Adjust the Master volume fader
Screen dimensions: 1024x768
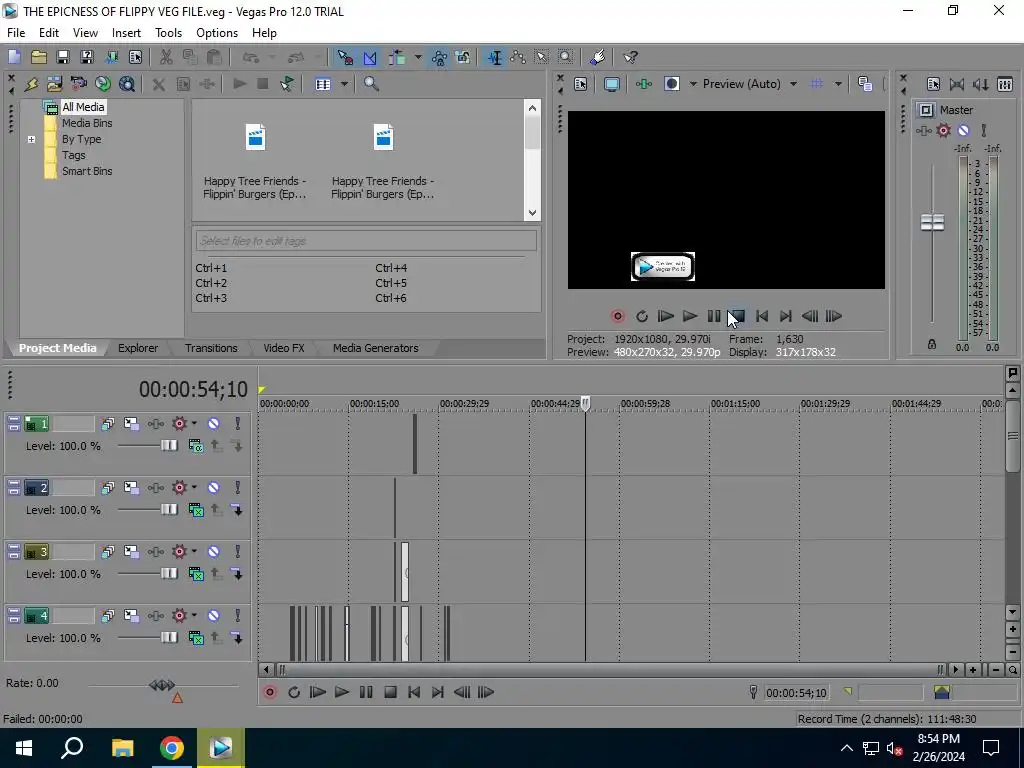tap(932, 222)
